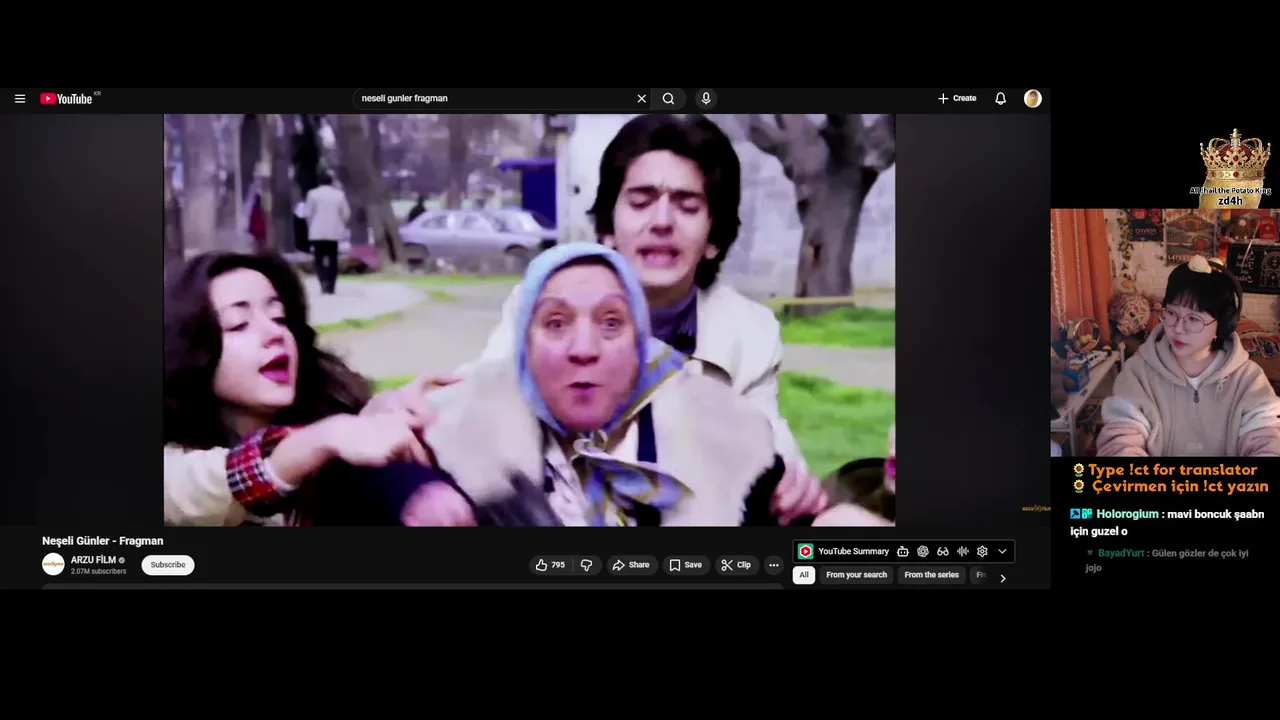Click the robot AI icon in YouTube Summary
This screenshot has width=1280, height=720.
(x=903, y=551)
